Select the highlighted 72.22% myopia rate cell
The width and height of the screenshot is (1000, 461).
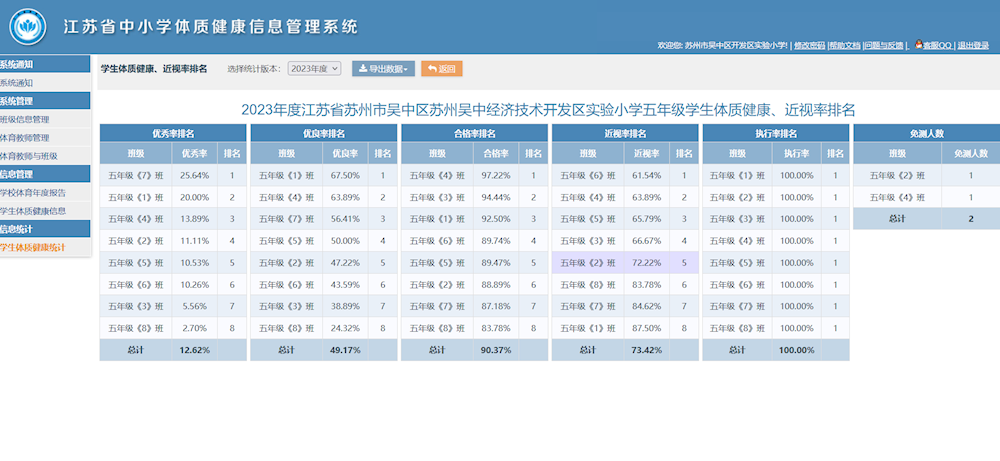pyautogui.click(x=647, y=263)
